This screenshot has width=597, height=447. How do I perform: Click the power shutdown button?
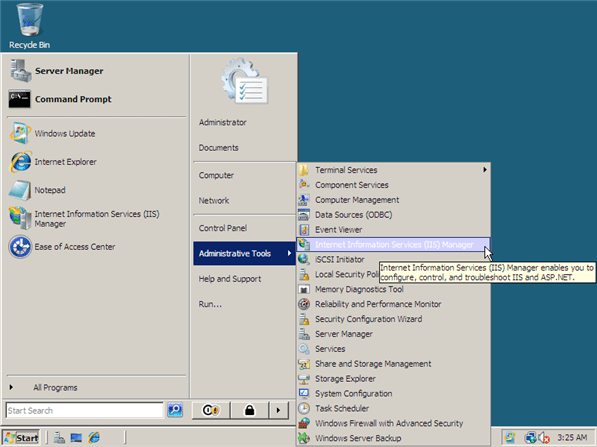click(211, 410)
